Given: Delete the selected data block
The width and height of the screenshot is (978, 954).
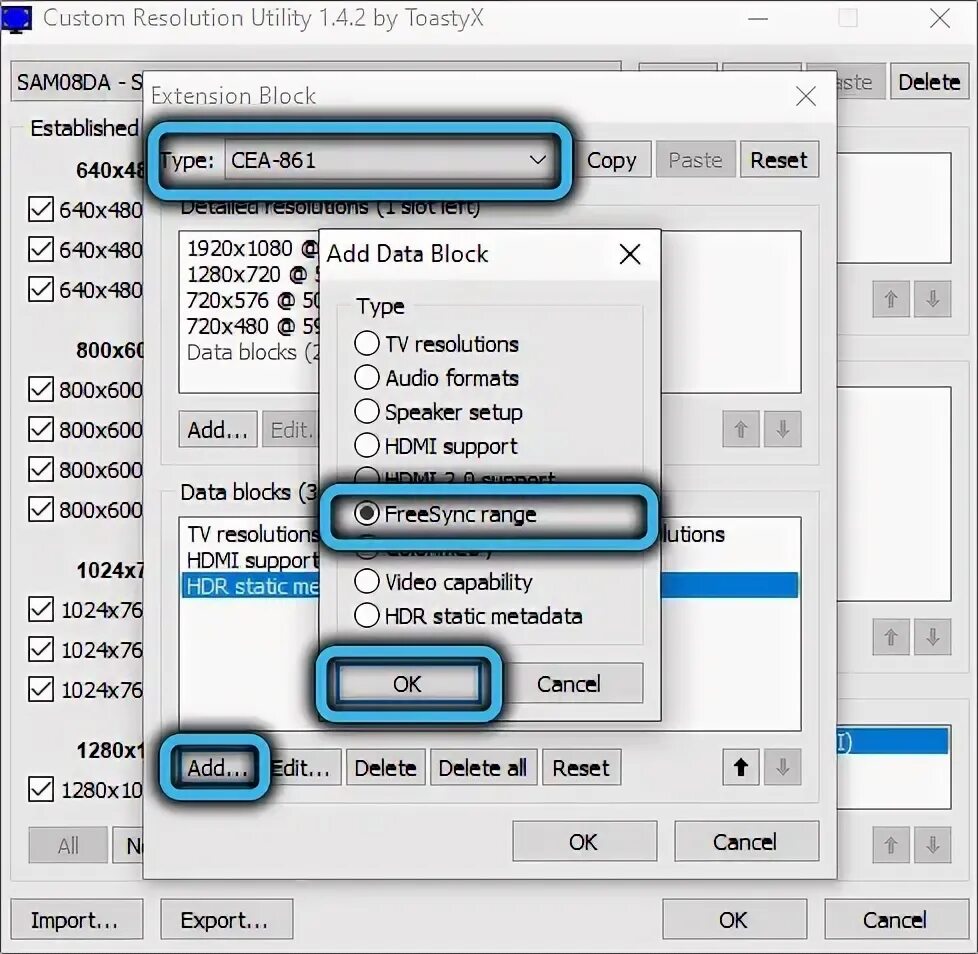Looking at the screenshot, I should point(385,768).
